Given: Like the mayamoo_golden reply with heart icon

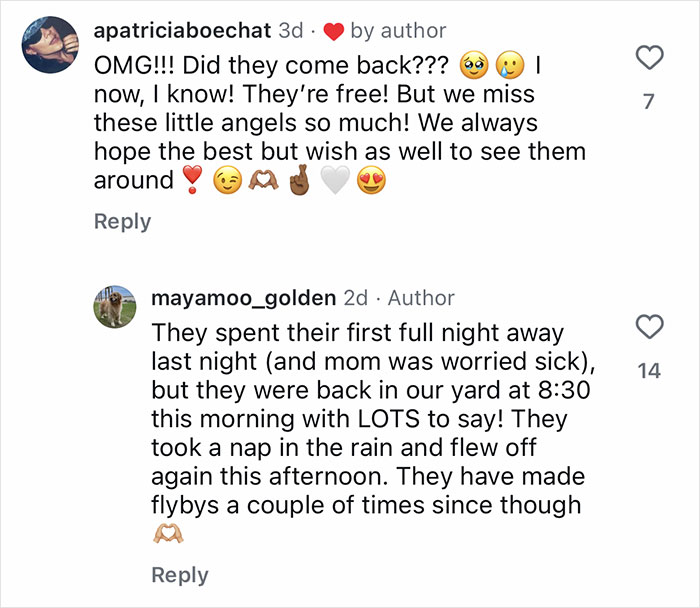Looking at the screenshot, I should [x=649, y=326].
